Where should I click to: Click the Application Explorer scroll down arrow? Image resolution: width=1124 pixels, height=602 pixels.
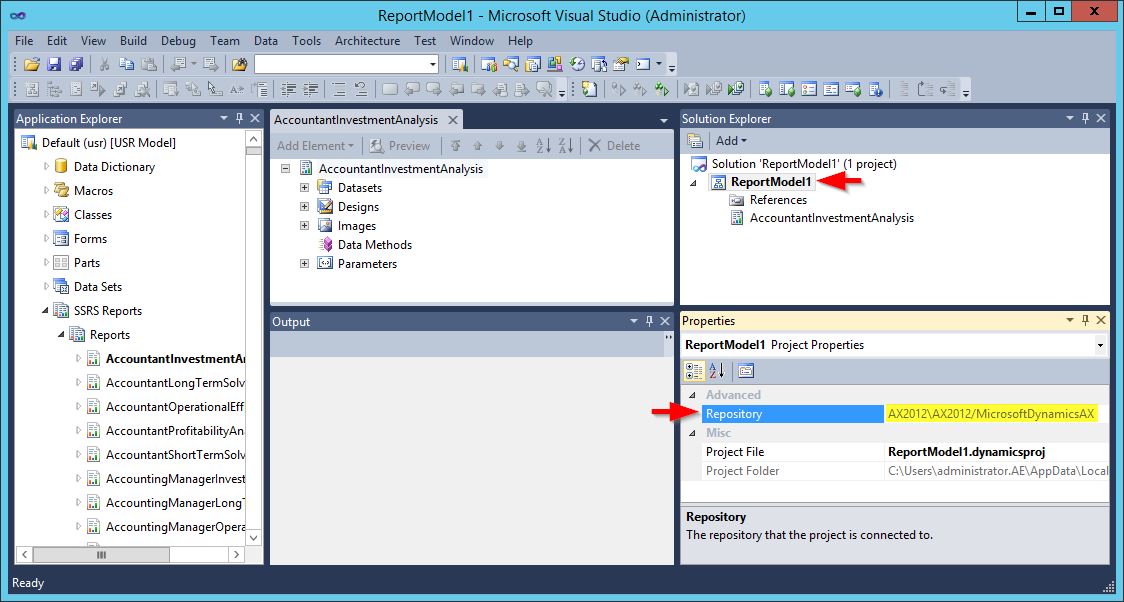[254, 536]
